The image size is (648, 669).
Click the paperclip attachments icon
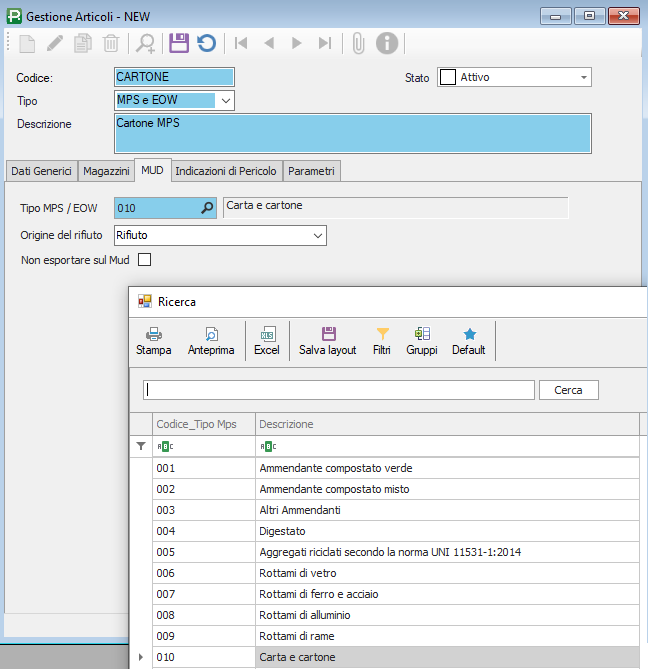click(x=357, y=43)
